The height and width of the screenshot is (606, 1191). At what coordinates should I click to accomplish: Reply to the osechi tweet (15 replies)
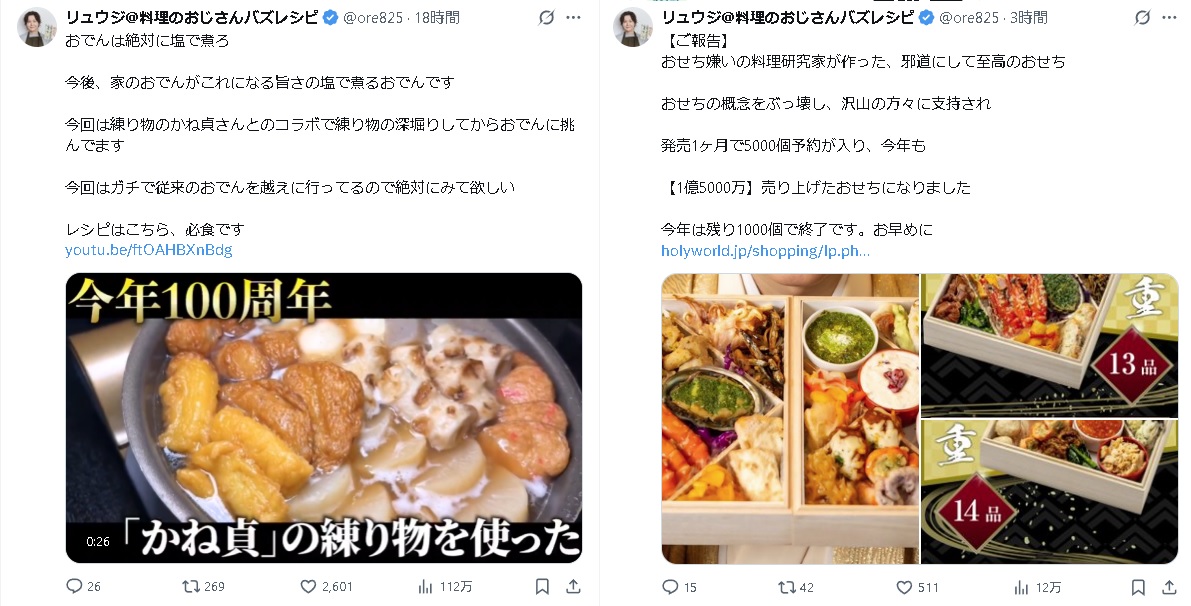[x=679, y=587]
